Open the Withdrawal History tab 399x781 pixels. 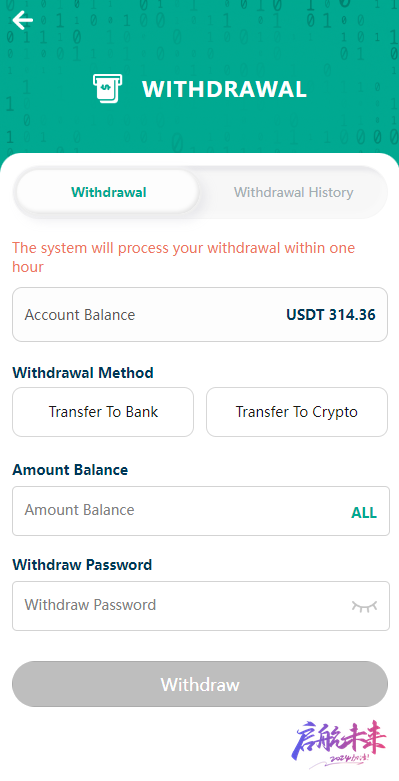pyautogui.click(x=293, y=192)
